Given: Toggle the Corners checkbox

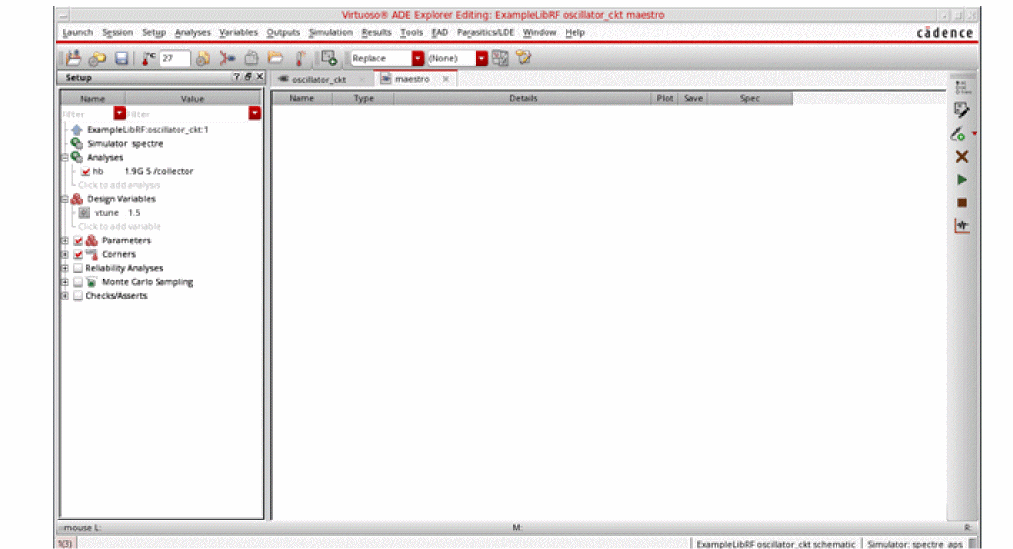Looking at the screenshot, I should (x=78, y=254).
